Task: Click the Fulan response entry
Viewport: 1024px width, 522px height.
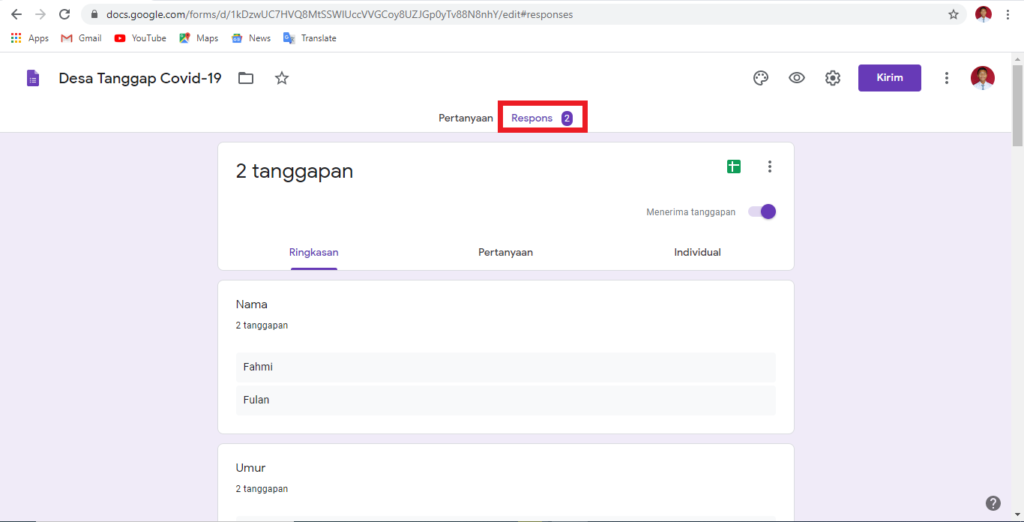Action: click(505, 400)
